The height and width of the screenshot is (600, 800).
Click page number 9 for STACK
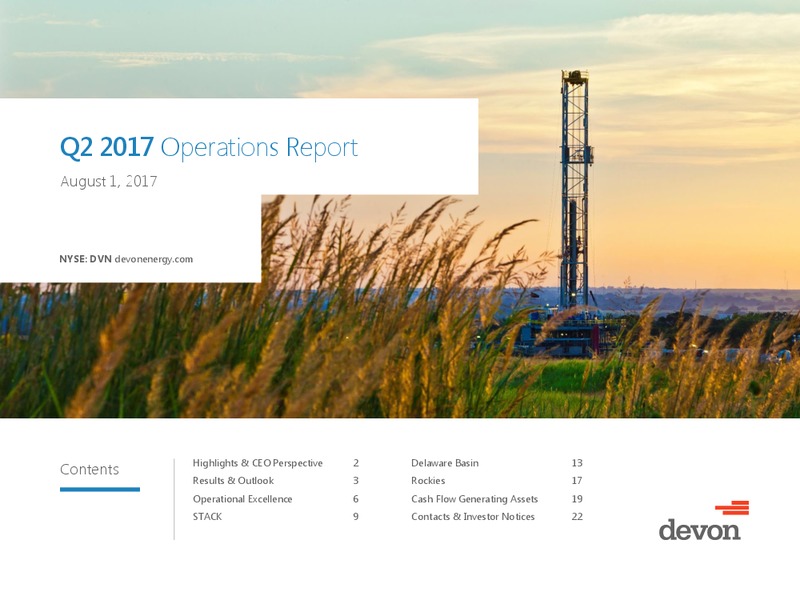click(x=356, y=517)
